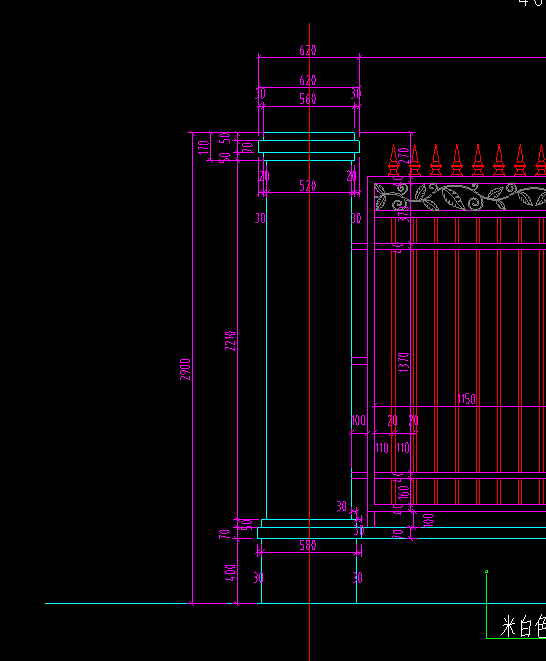Select the 170 cap height dimension

coord(203,148)
